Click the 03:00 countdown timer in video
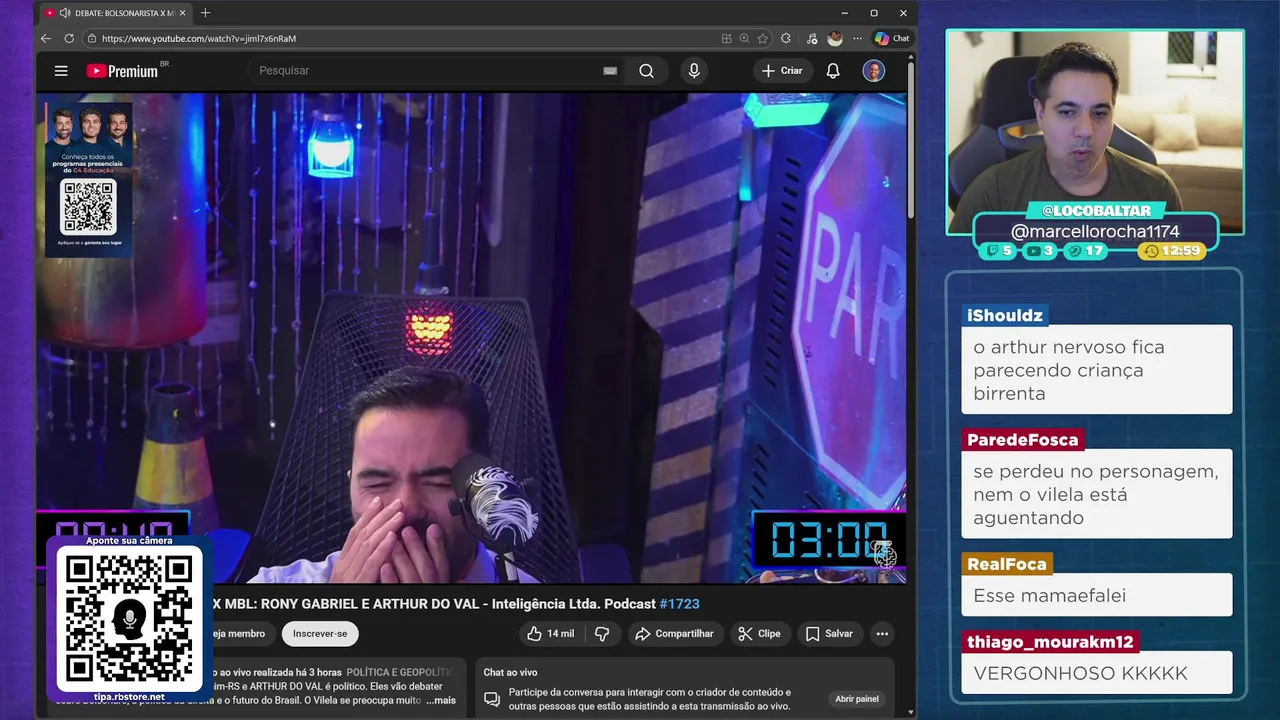1280x720 pixels. [x=828, y=541]
